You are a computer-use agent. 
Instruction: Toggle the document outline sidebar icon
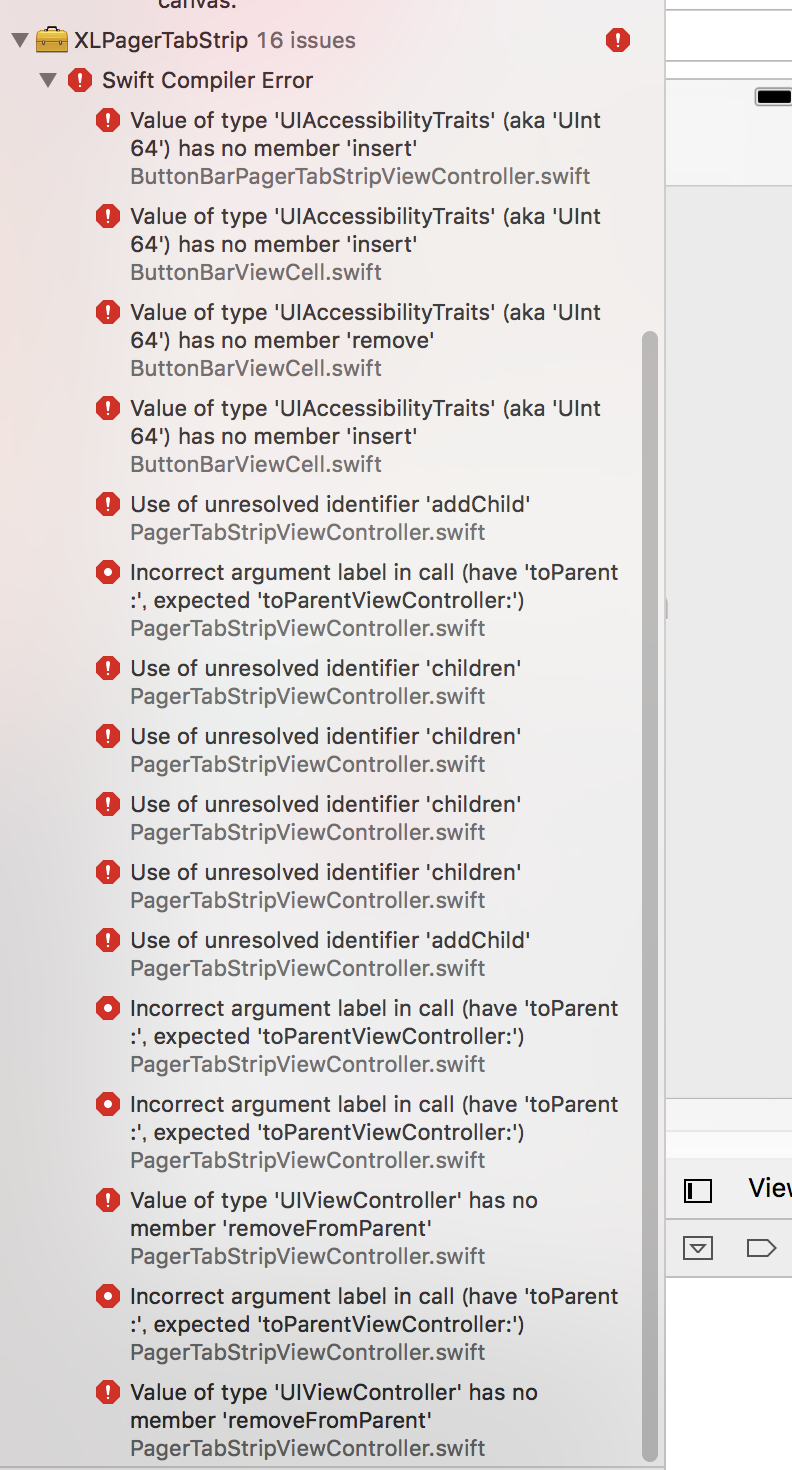coord(698,1190)
